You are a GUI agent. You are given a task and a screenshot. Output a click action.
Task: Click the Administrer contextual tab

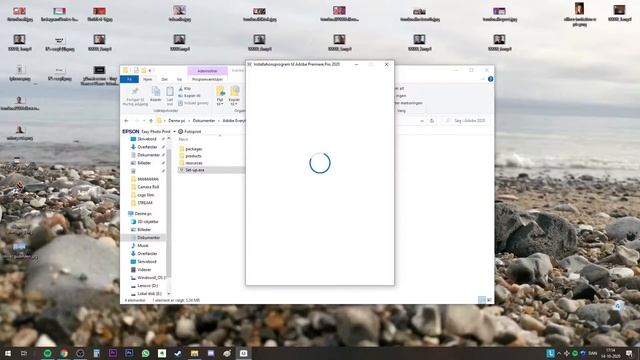point(207,71)
